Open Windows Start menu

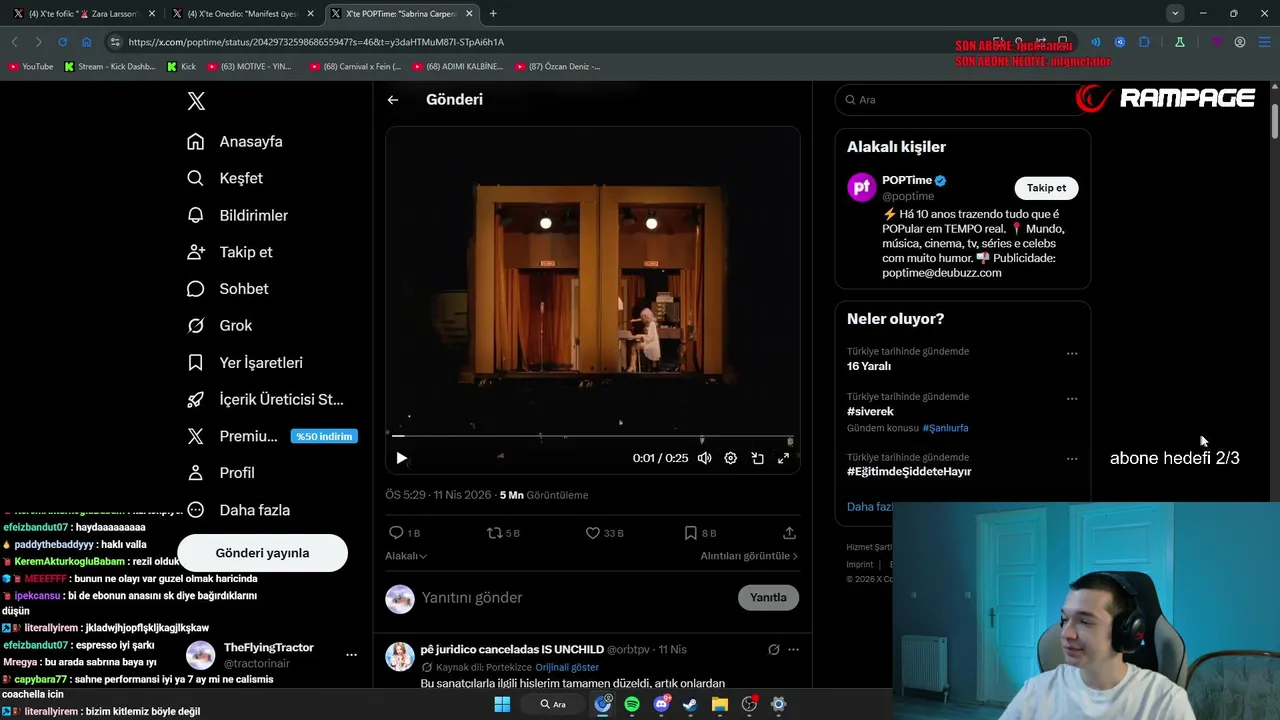[x=502, y=704]
